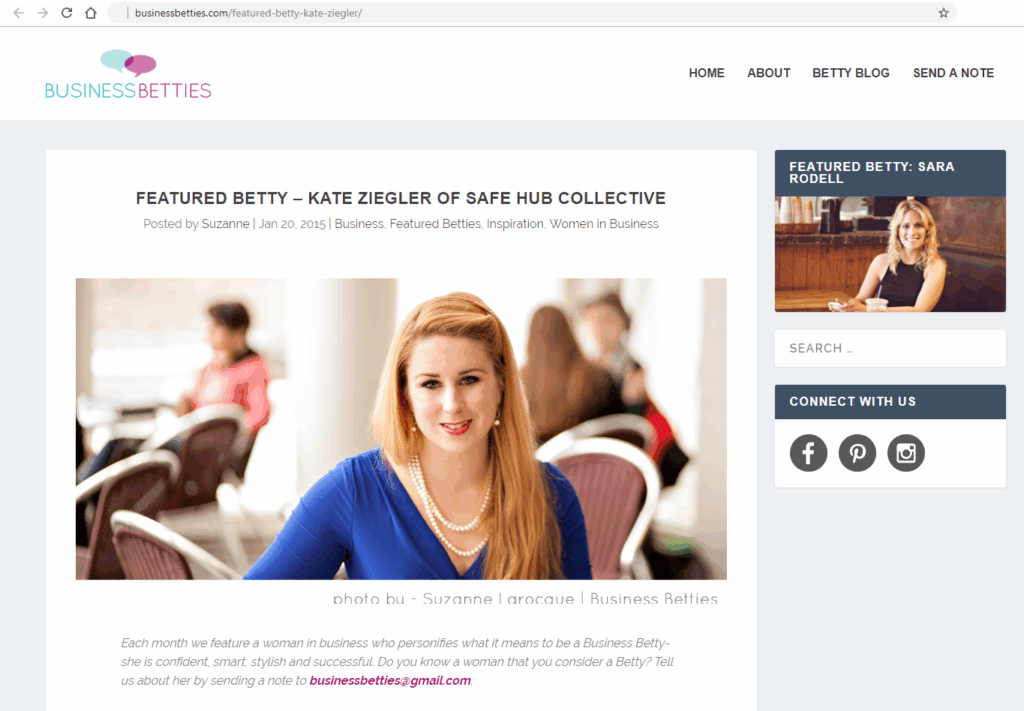Viewport: 1024px width, 711px height.
Task: Open Sara Rodell featured photo thumbnail
Action: click(x=890, y=254)
